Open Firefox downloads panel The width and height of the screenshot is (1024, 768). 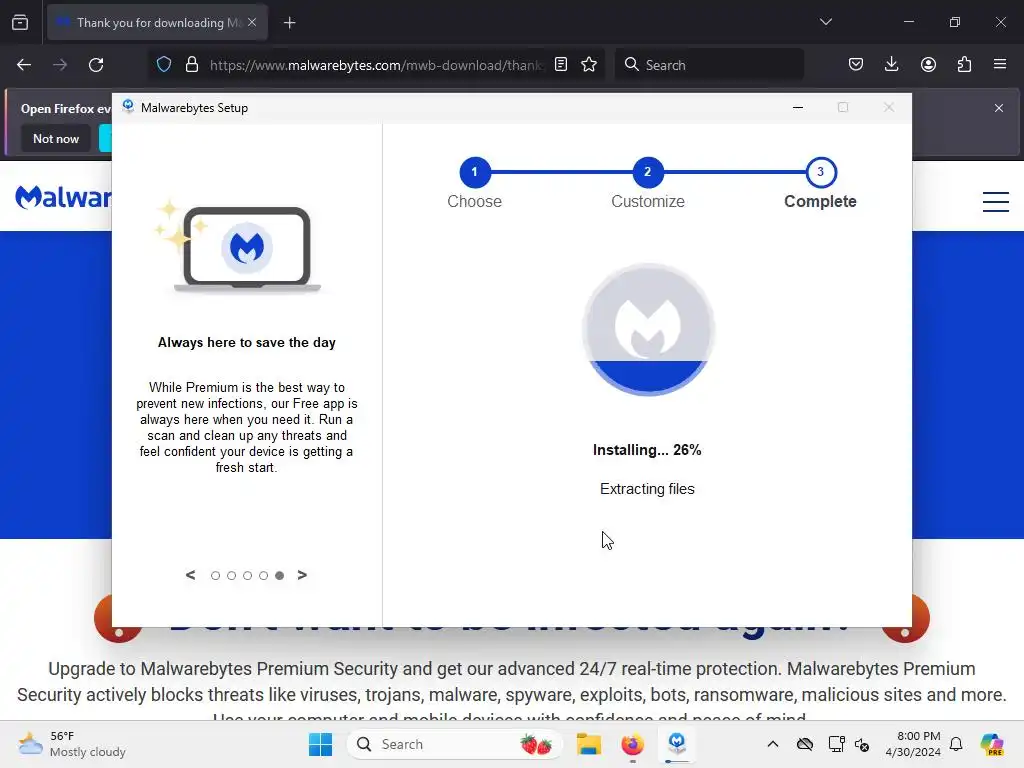tap(891, 64)
